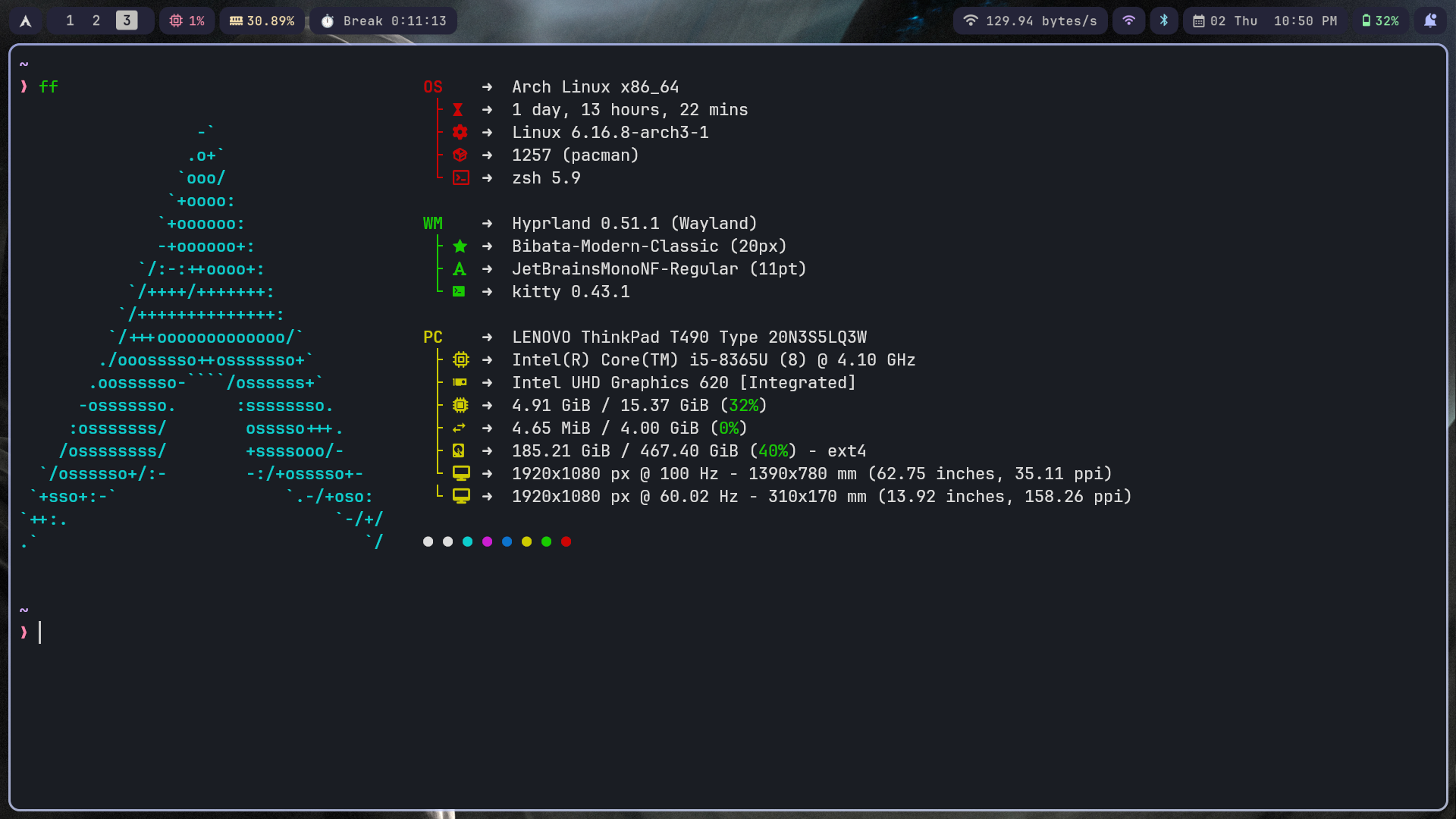Click the memory line "4.91 GiB / 15.37 GiB"
1456x819 pixels.
coord(610,406)
